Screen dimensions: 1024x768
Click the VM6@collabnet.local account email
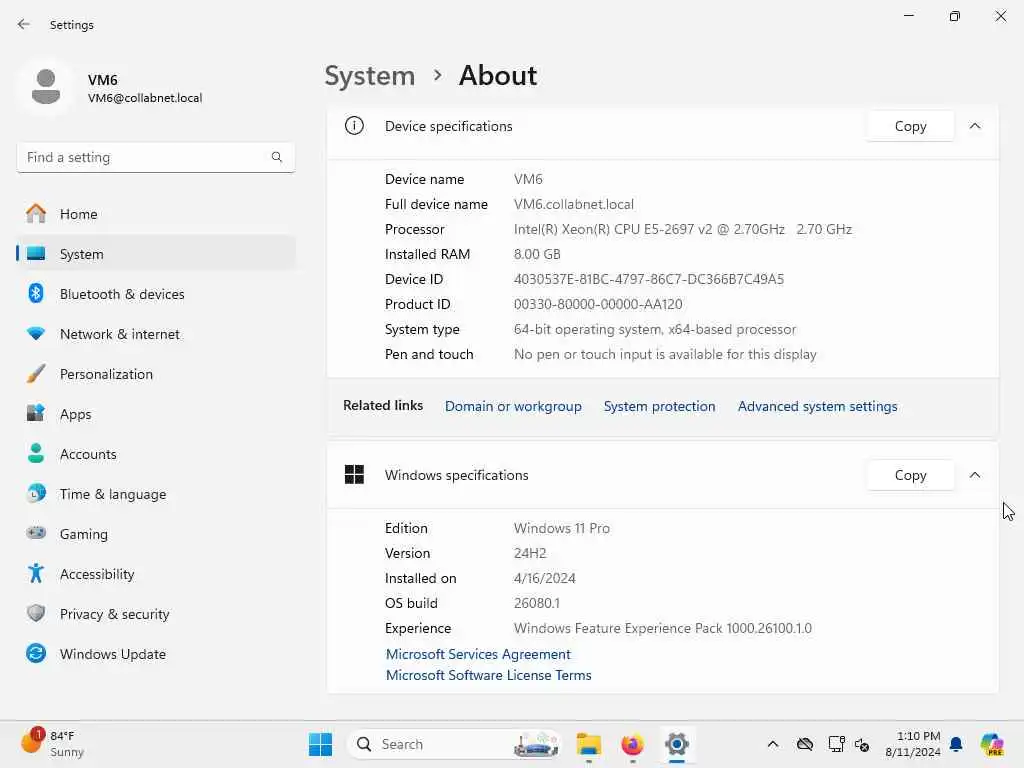[145, 98]
